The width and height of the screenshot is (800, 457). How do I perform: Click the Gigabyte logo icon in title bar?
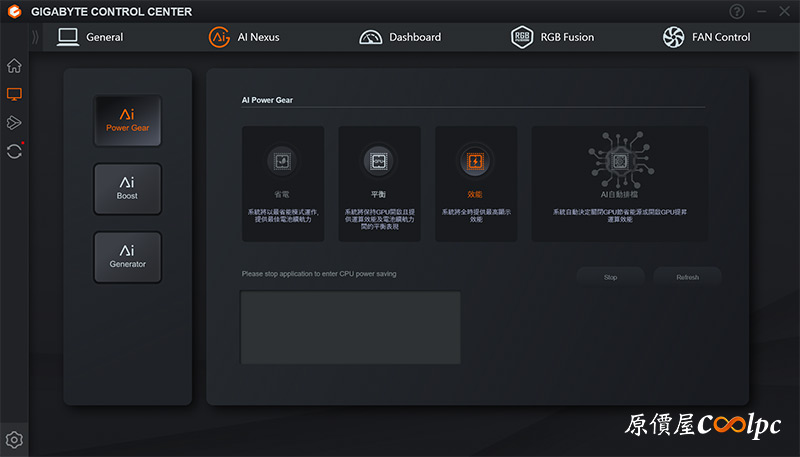[14, 11]
